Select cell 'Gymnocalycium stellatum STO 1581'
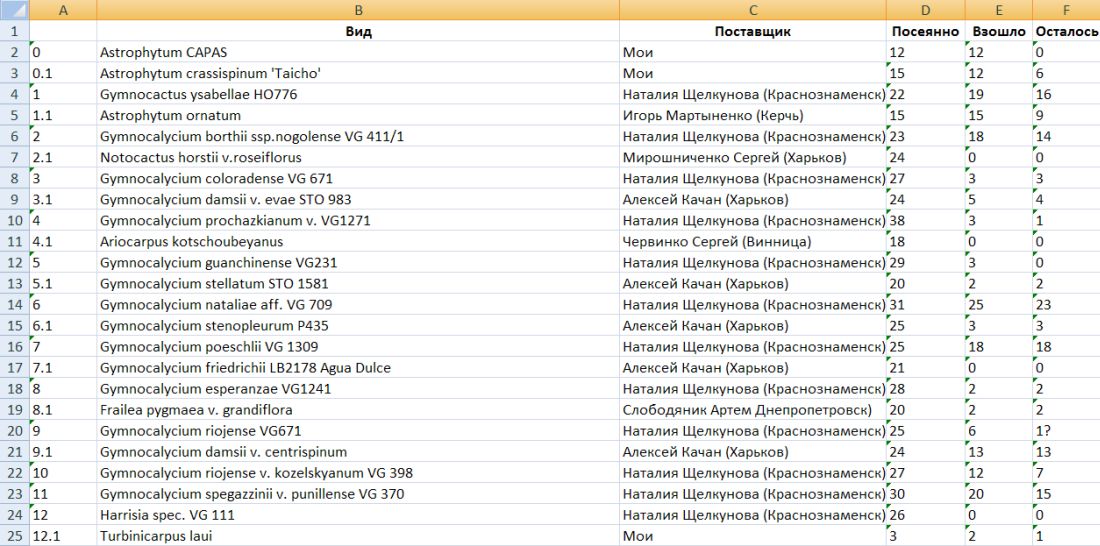The image size is (1100, 546). pos(358,284)
